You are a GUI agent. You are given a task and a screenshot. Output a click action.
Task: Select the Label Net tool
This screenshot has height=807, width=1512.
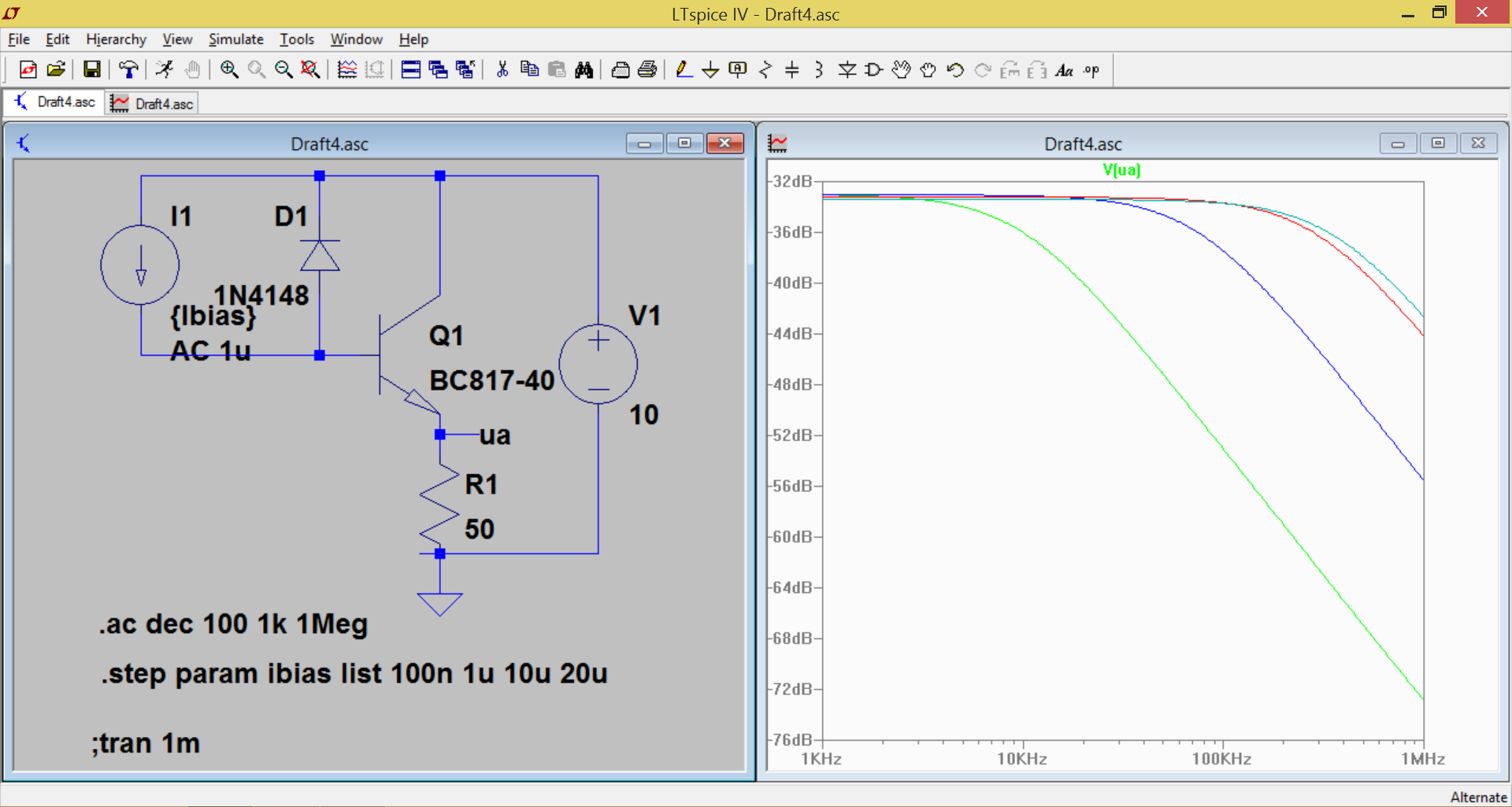[x=738, y=70]
